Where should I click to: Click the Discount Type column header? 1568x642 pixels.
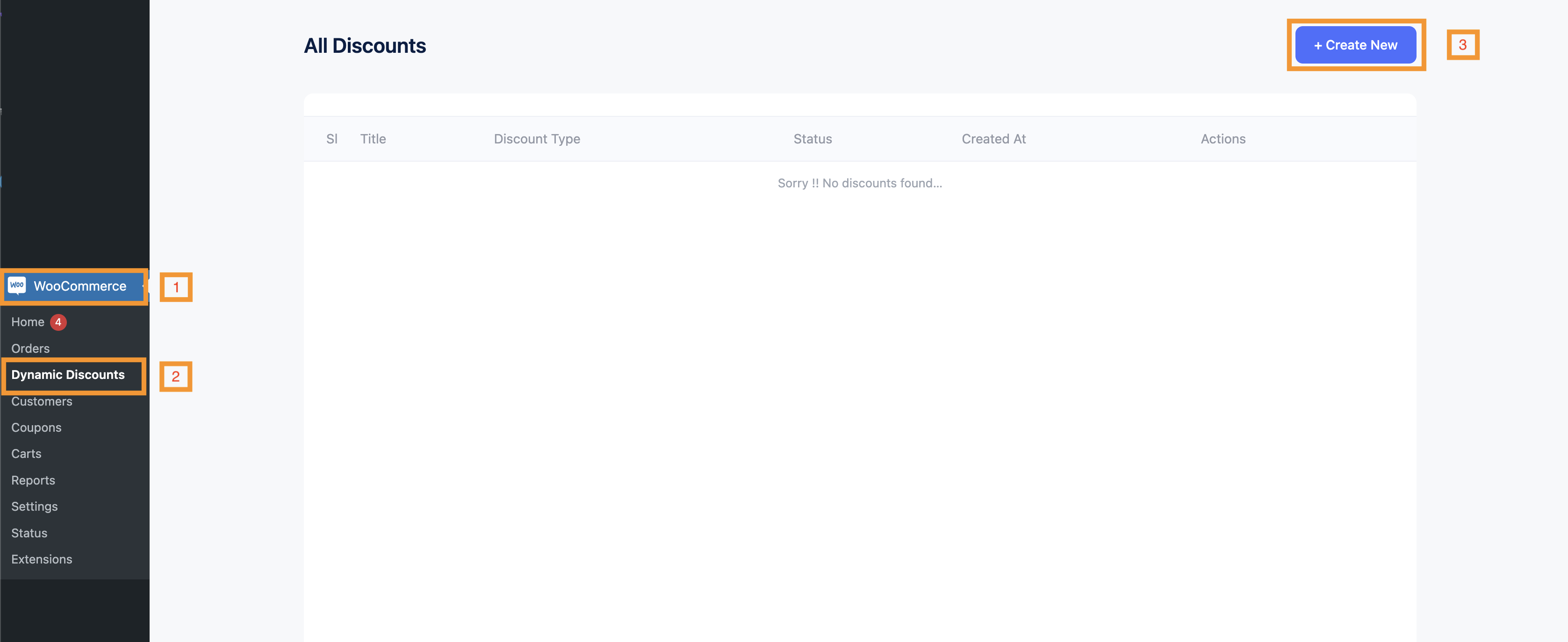click(536, 138)
